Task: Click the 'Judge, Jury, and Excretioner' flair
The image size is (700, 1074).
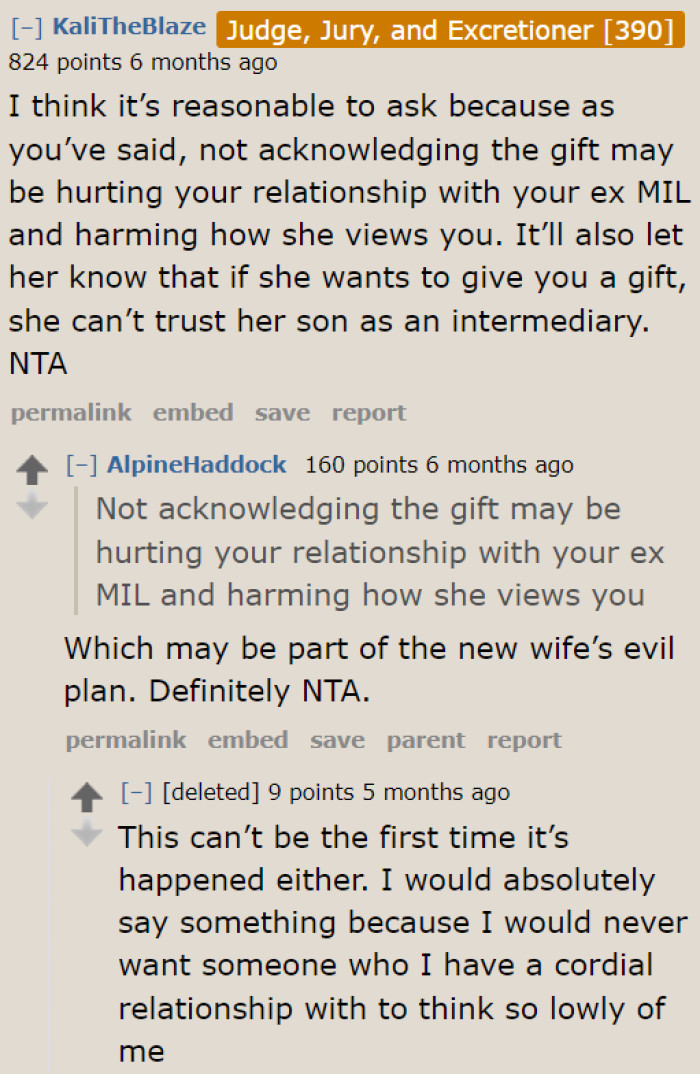Action: (x=450, y=29)
